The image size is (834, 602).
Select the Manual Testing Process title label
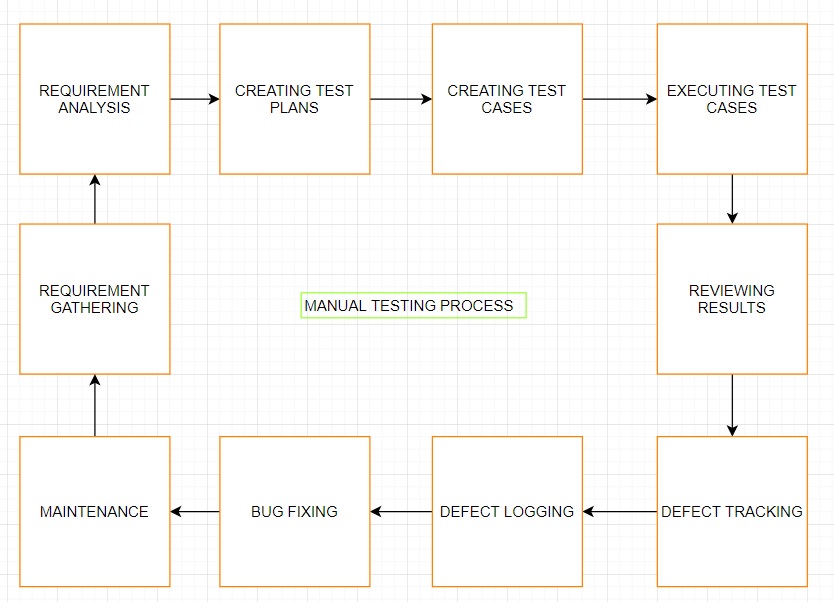tap(413, 305)
